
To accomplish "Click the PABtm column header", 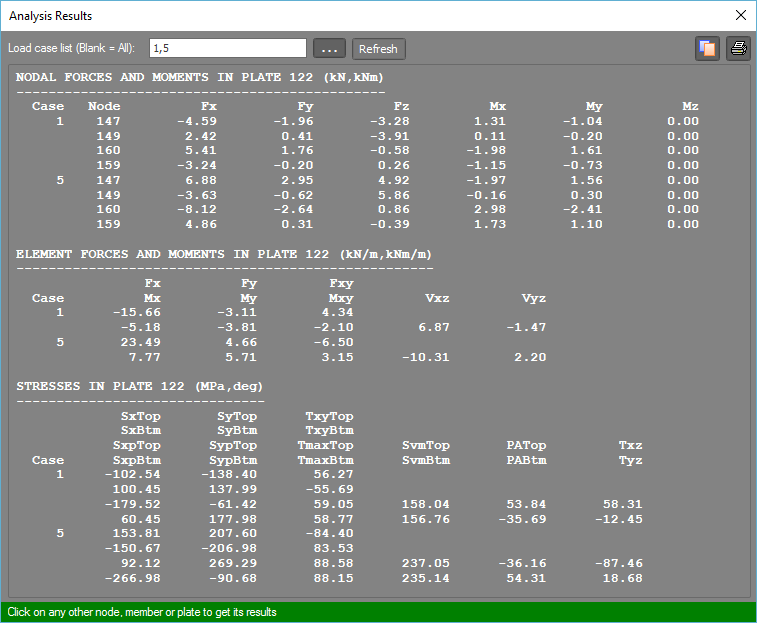I will 526,460.
